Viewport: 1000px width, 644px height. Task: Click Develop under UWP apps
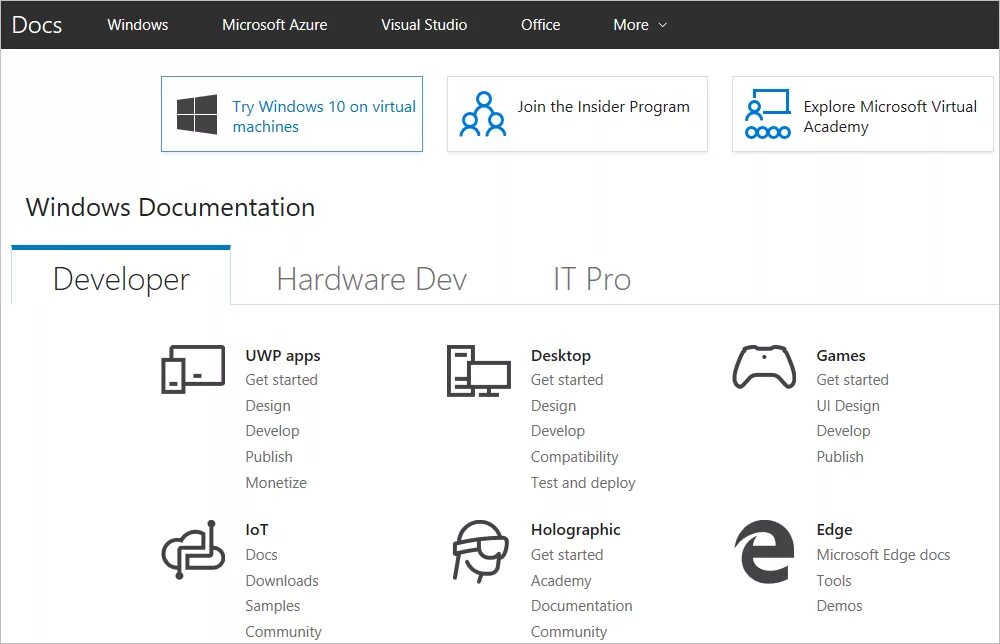(x=272, y=431)
